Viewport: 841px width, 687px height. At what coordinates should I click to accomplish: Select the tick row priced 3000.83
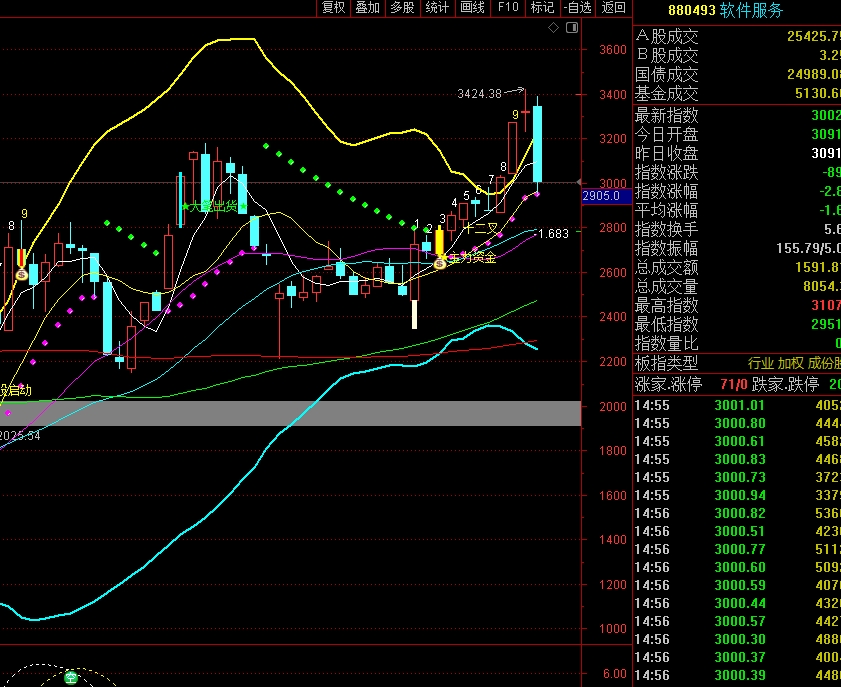737,460
